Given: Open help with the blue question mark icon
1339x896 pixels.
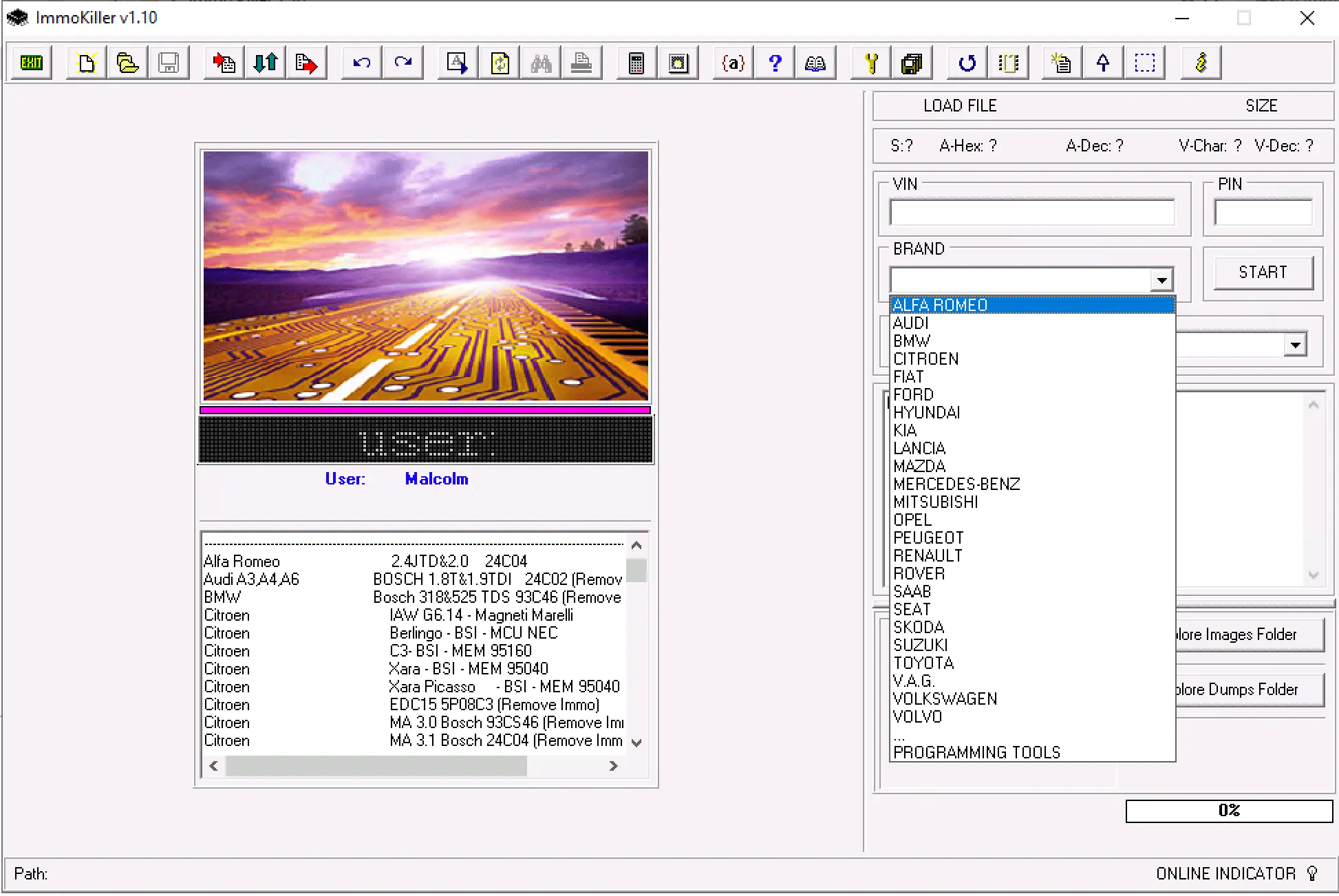Looking at the screenshot, I should coord(775,63).
